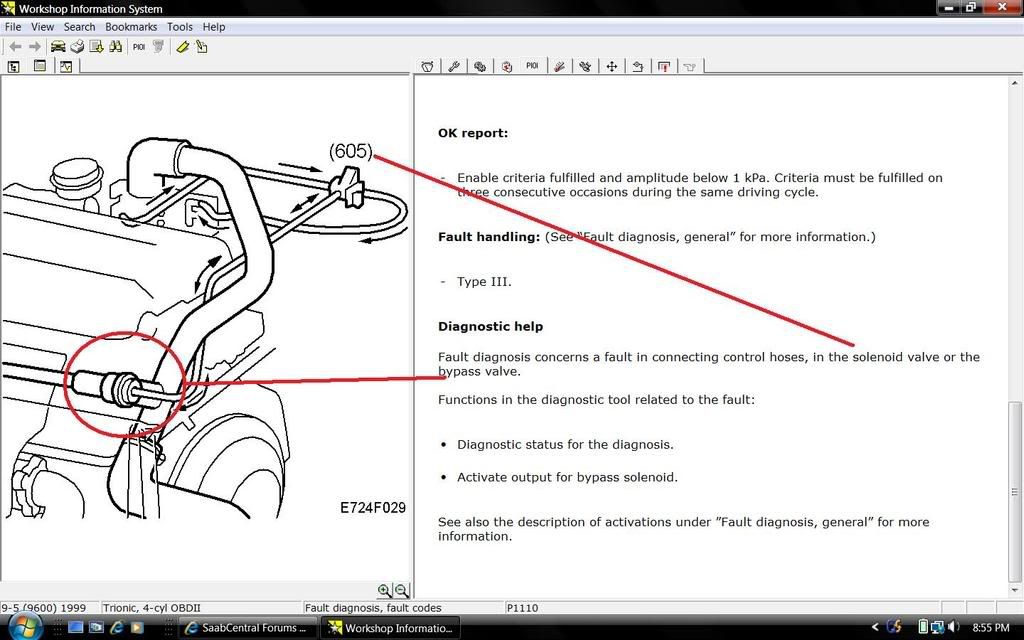Open the Bookmarks menu

131,27
